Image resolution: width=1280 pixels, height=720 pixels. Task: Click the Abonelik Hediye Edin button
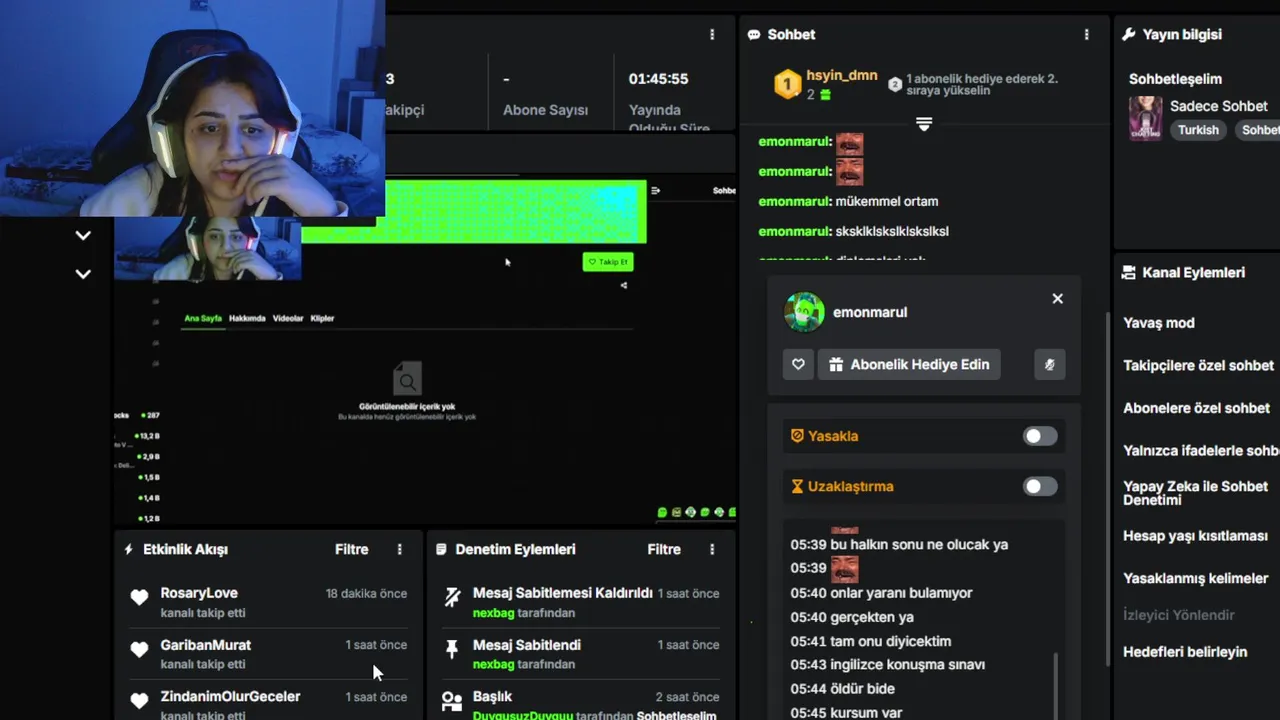click(910, 364)
